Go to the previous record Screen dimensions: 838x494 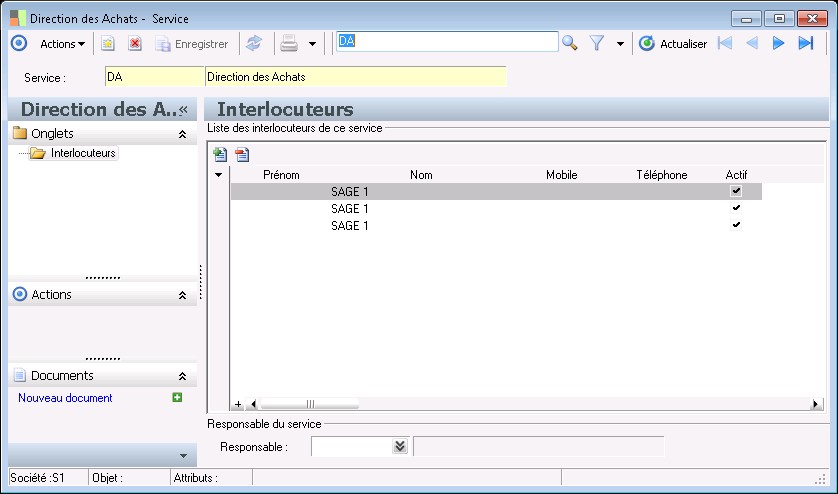(x=752, y=43)
